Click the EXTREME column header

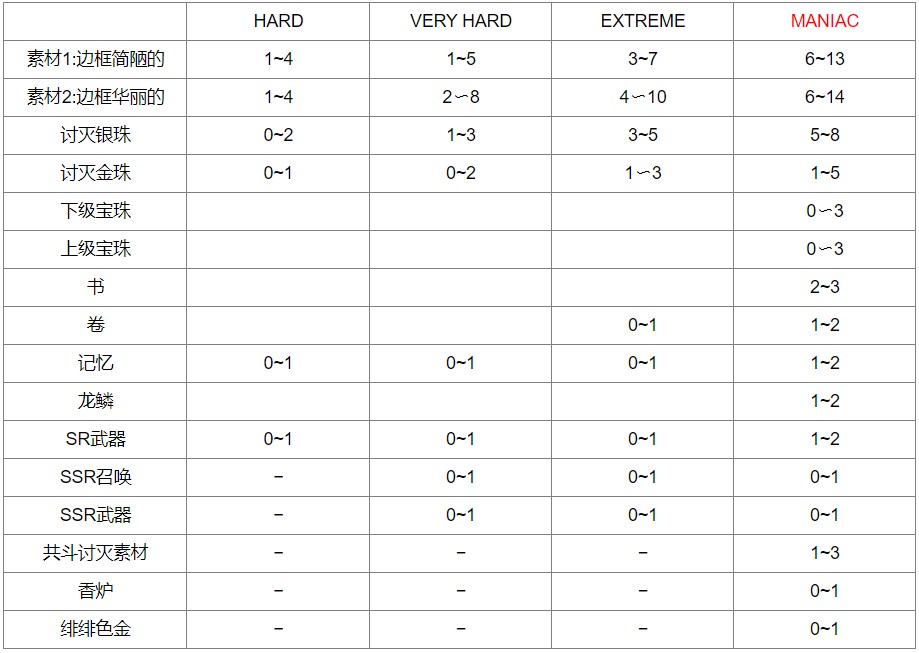pos(642,21)
